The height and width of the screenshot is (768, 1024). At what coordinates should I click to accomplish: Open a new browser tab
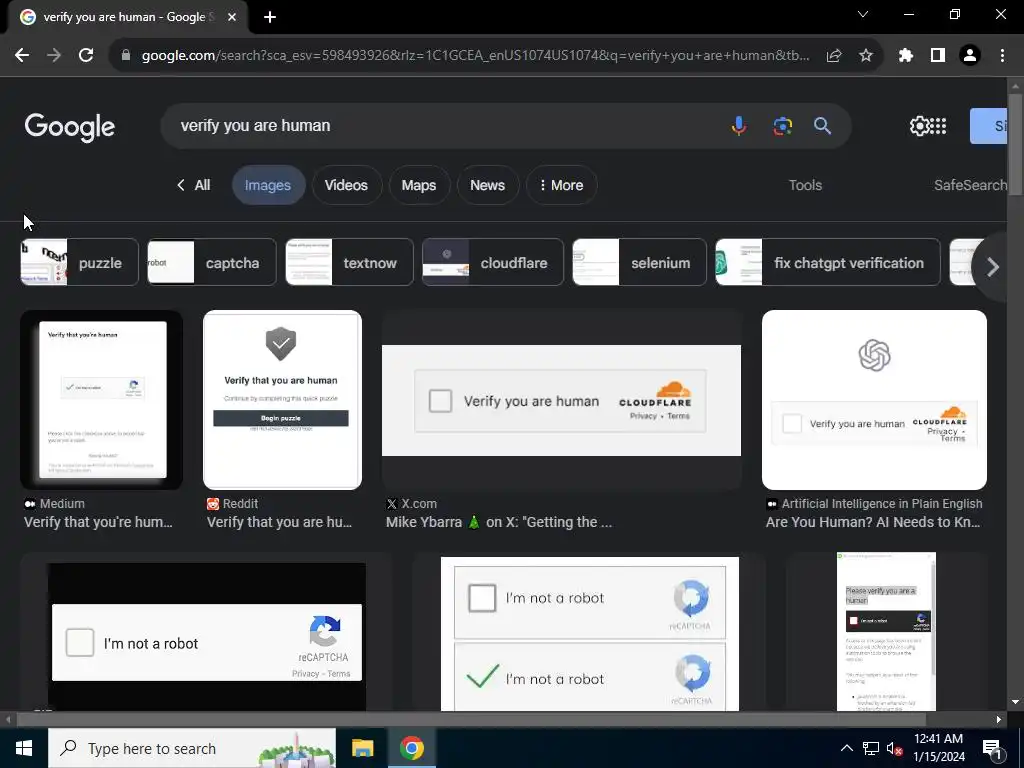coord(270,17)
